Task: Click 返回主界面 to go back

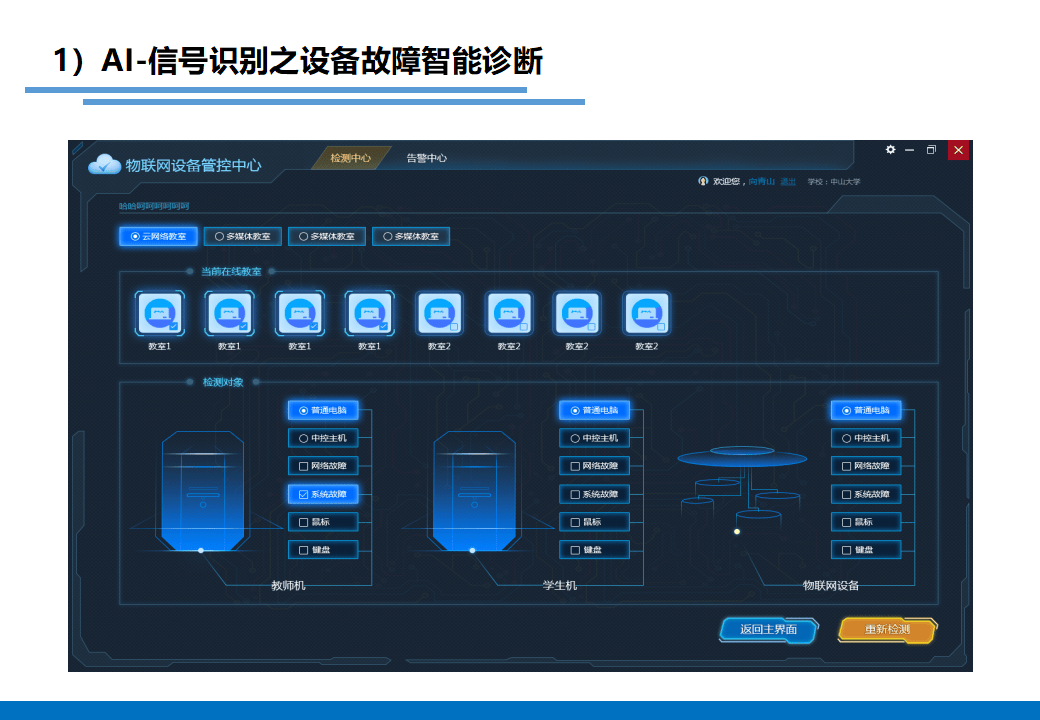Action: pyautogui.click(x=767, y=630)
